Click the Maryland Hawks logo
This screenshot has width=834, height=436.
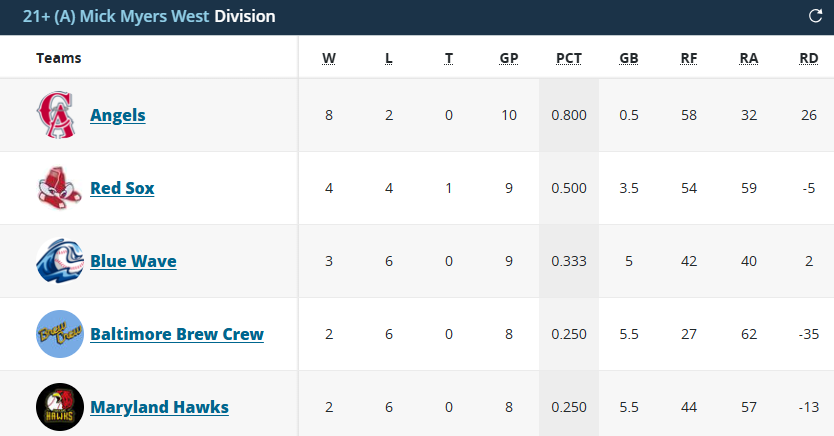coord(59,407)
